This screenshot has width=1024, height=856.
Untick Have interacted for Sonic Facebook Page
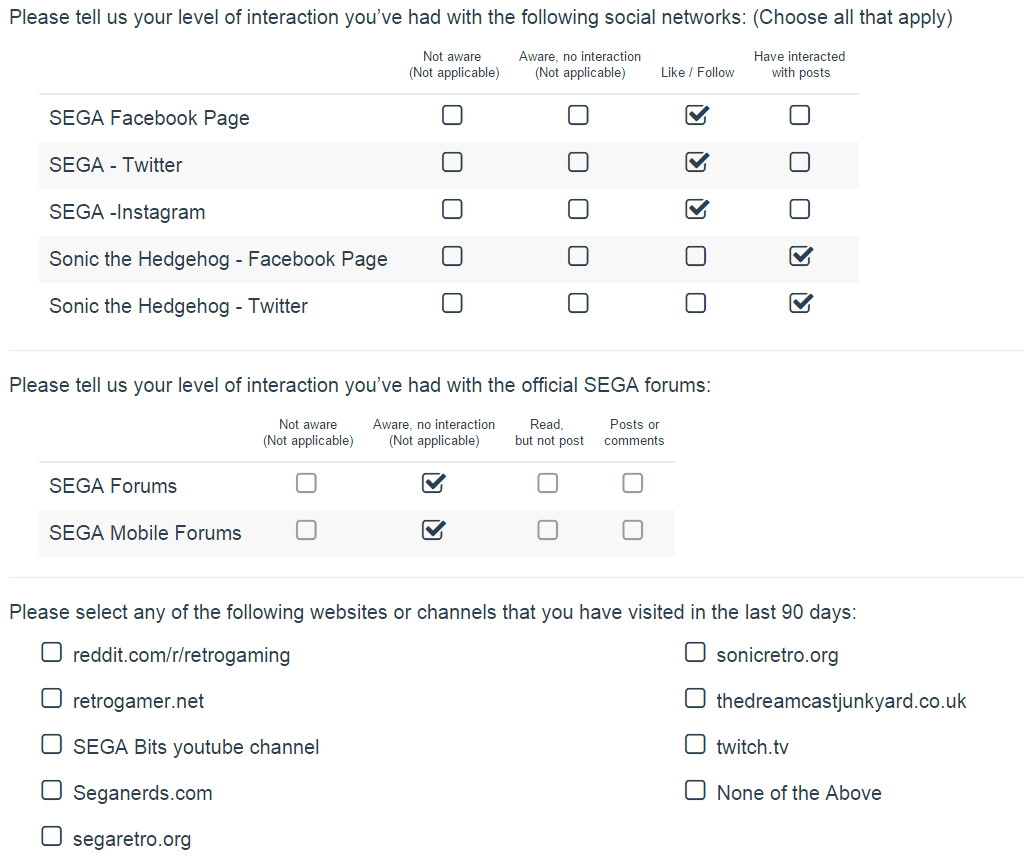[799, 257]
